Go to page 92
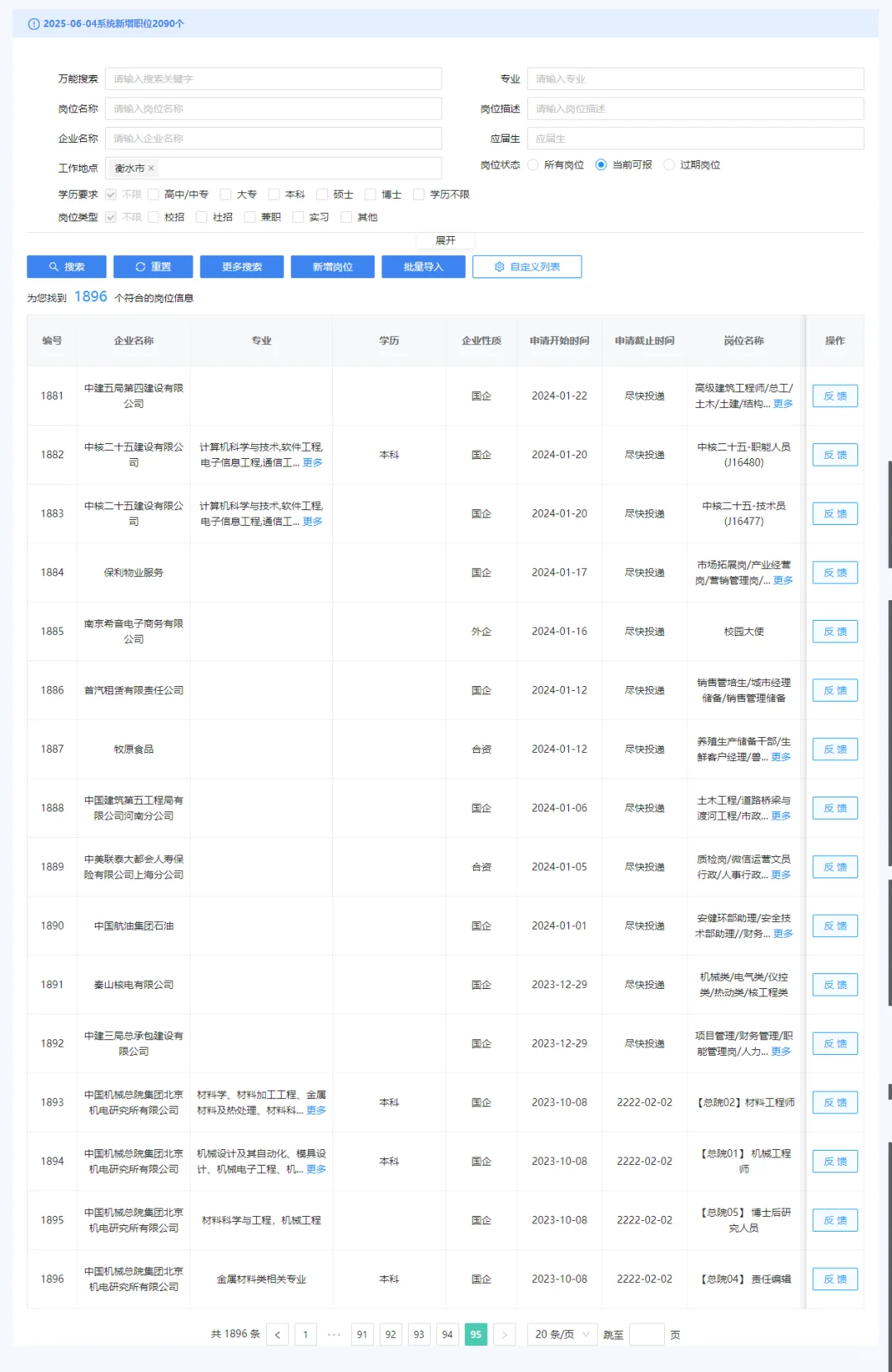The height and width of the screenshot is (1372, 892). coord(391,1335)
